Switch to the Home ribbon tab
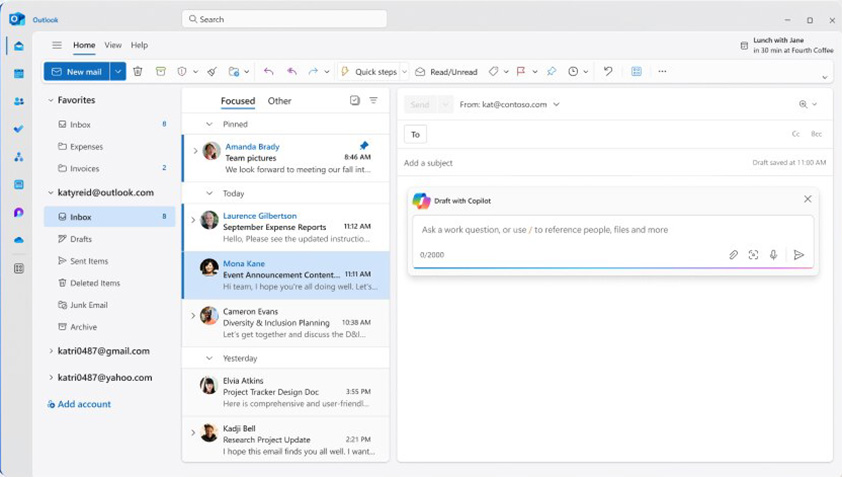The image size is (842, 477). click(x=84, y=45)
